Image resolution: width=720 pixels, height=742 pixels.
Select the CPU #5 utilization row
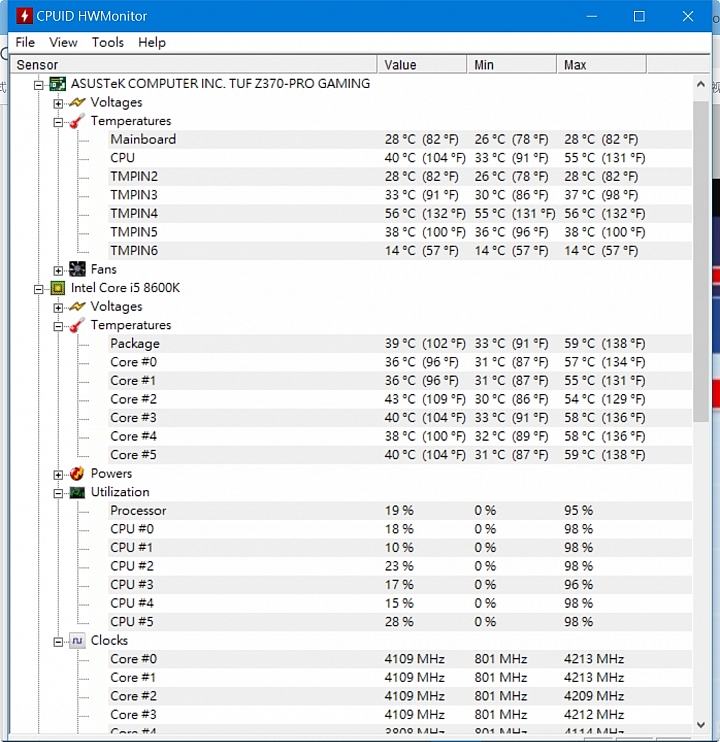pos(400,622)
